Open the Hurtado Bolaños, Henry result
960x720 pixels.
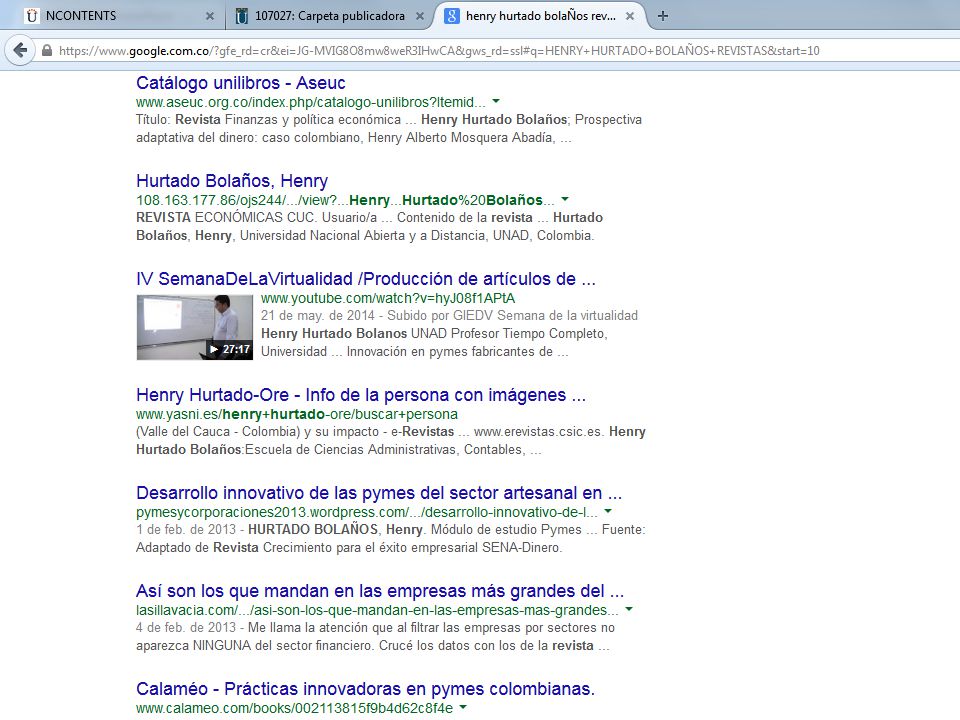click(x=232, y=181)
